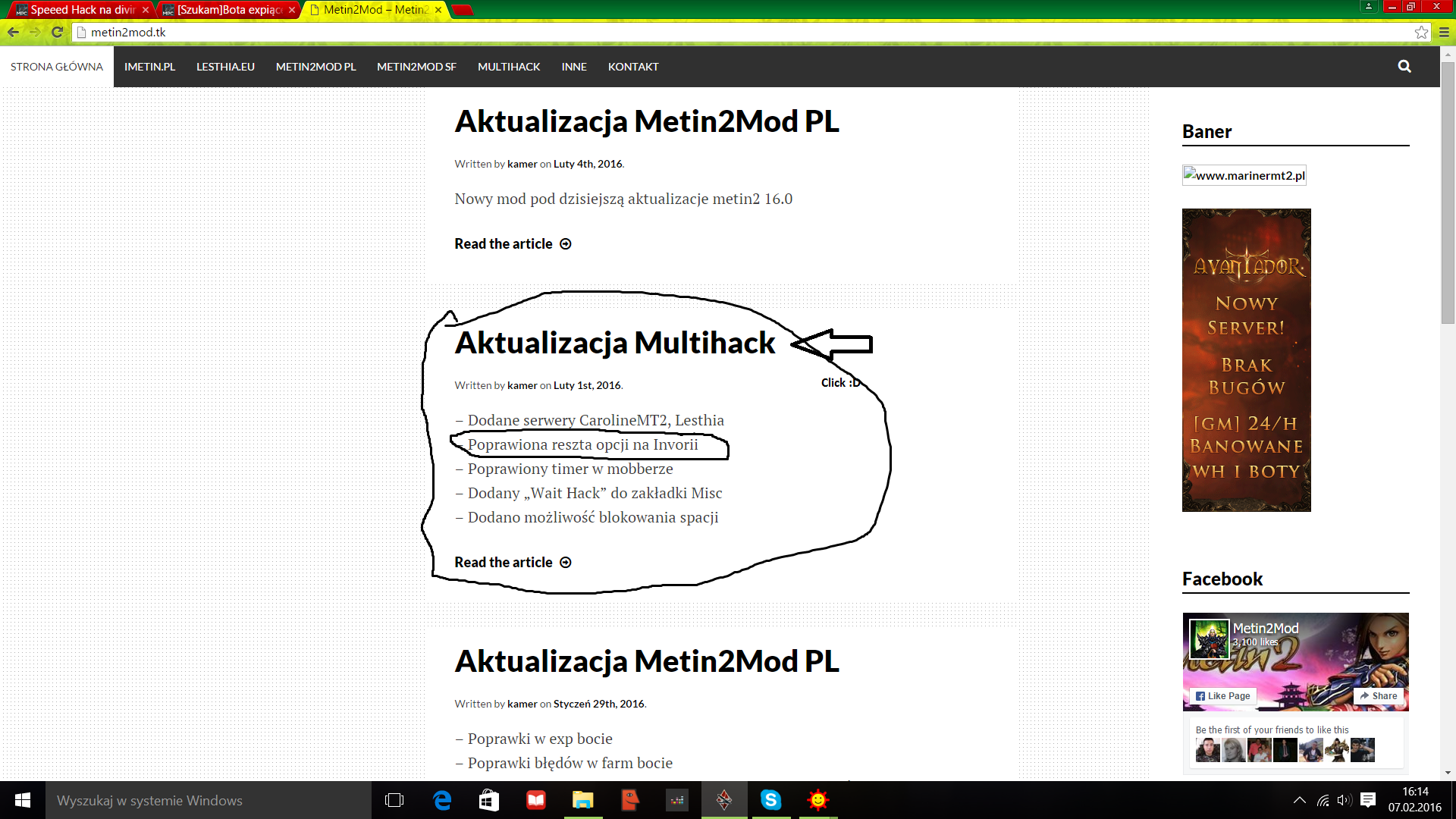Open the volume tray icon

click(x=1345, y=800)
